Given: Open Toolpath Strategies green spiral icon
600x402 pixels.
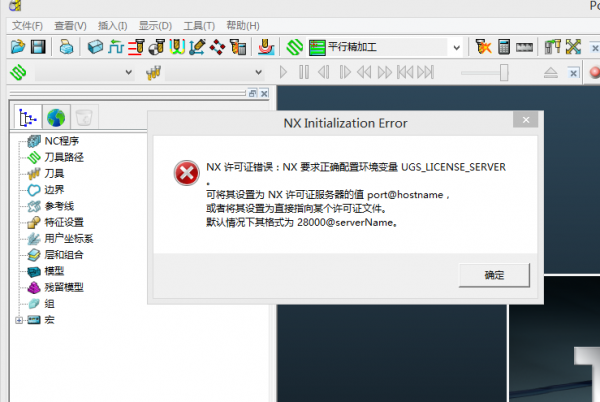Looking at the screenshot, I should [295, 47].
